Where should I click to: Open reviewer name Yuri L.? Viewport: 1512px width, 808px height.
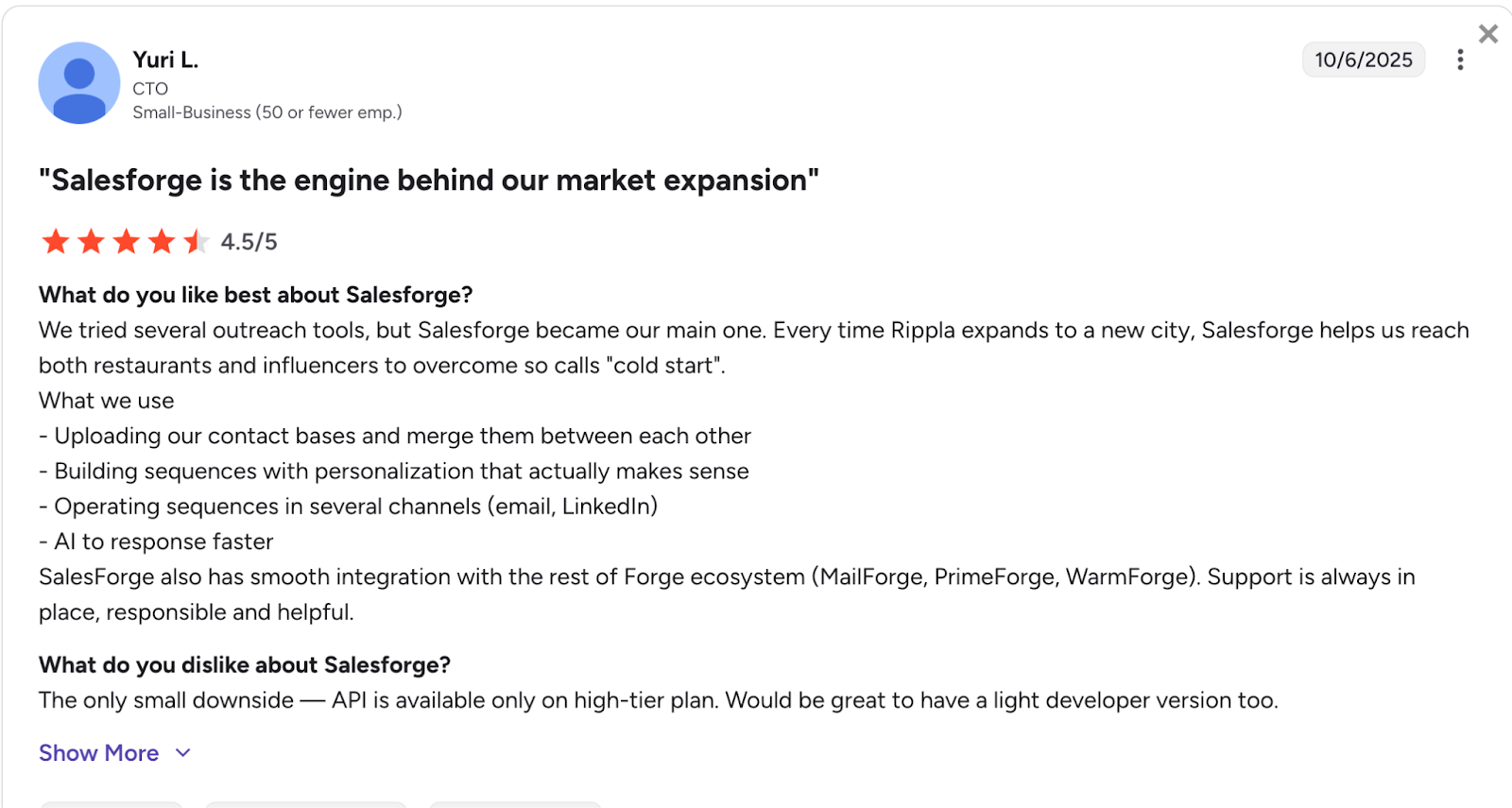click(165, 60)
